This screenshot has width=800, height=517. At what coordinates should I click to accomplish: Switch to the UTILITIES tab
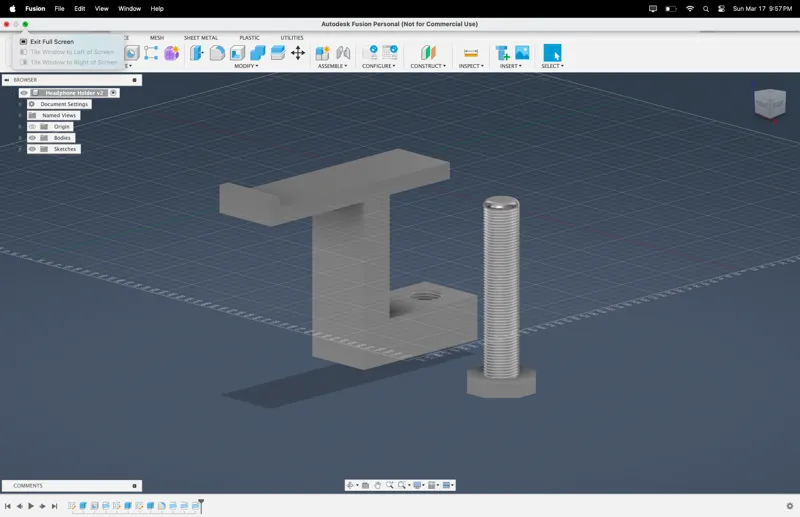pos(292,38)
